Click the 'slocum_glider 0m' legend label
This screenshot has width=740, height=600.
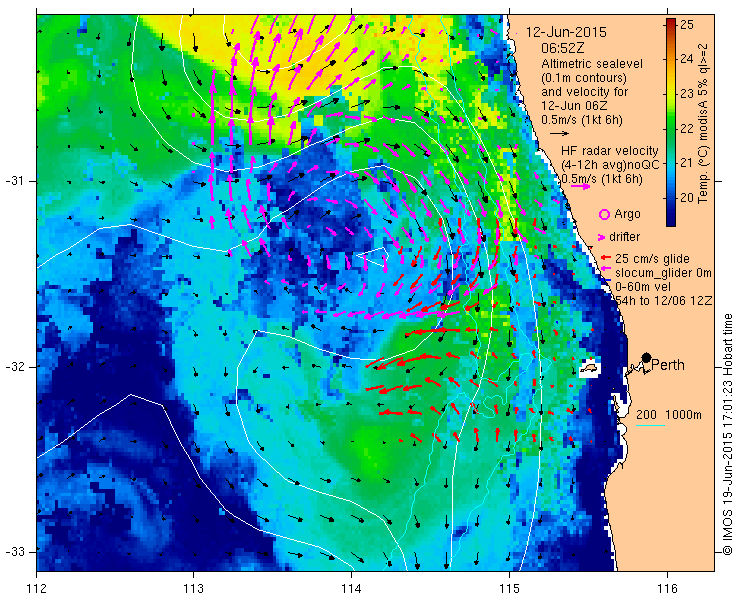pos(663,273)
